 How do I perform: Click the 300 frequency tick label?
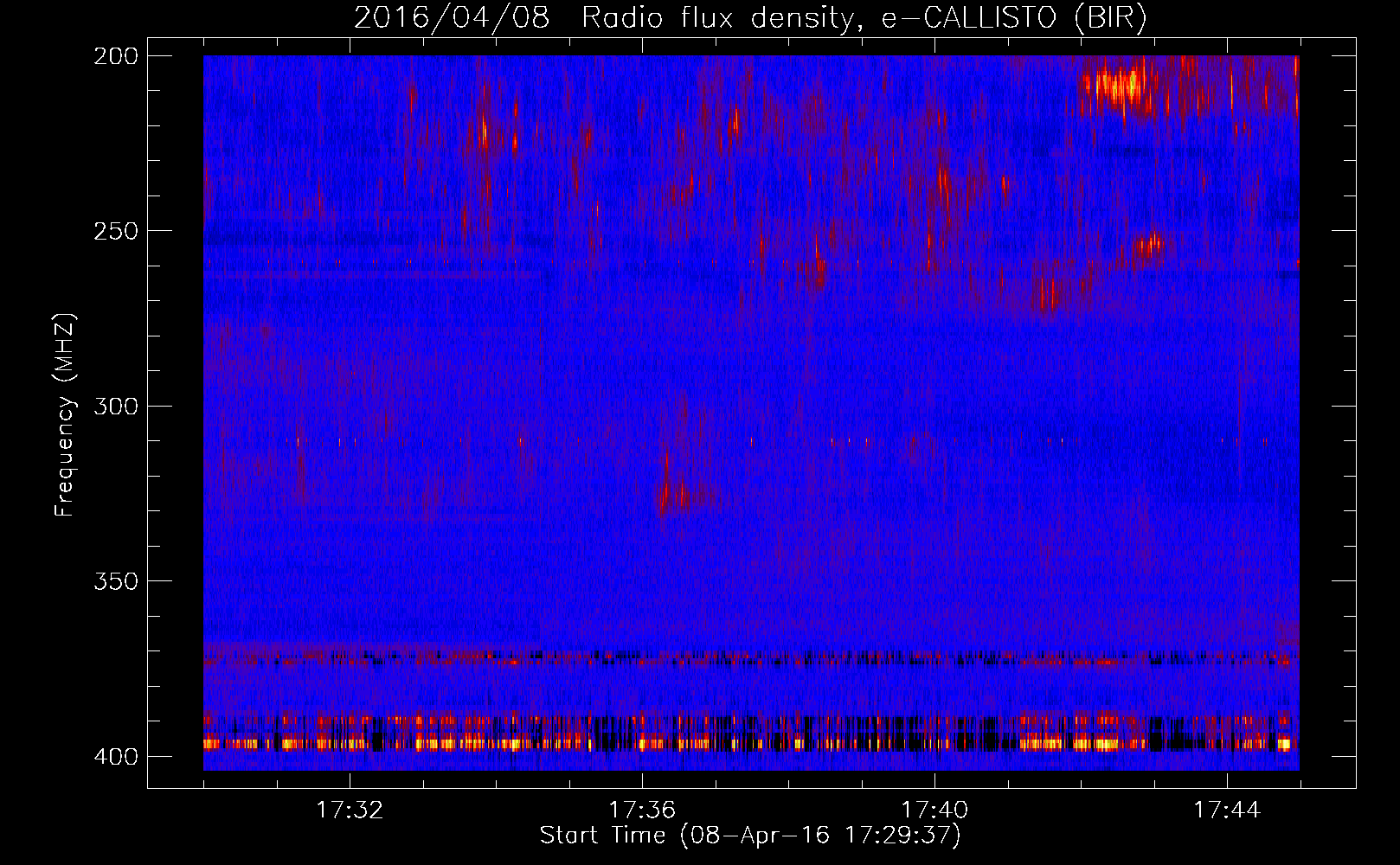(x=115, y=406)
